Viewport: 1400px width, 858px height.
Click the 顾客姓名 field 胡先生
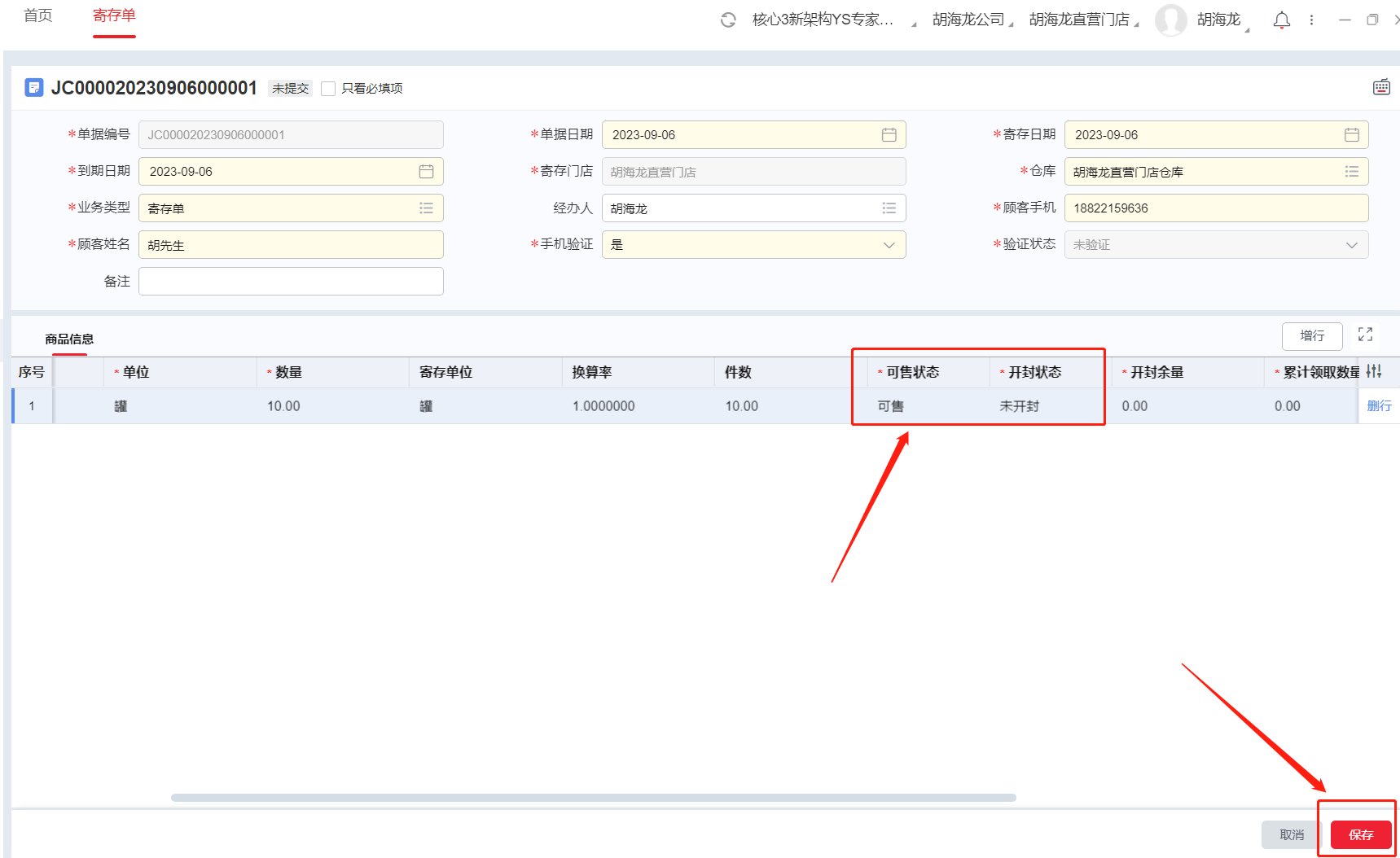click(291, 245)
